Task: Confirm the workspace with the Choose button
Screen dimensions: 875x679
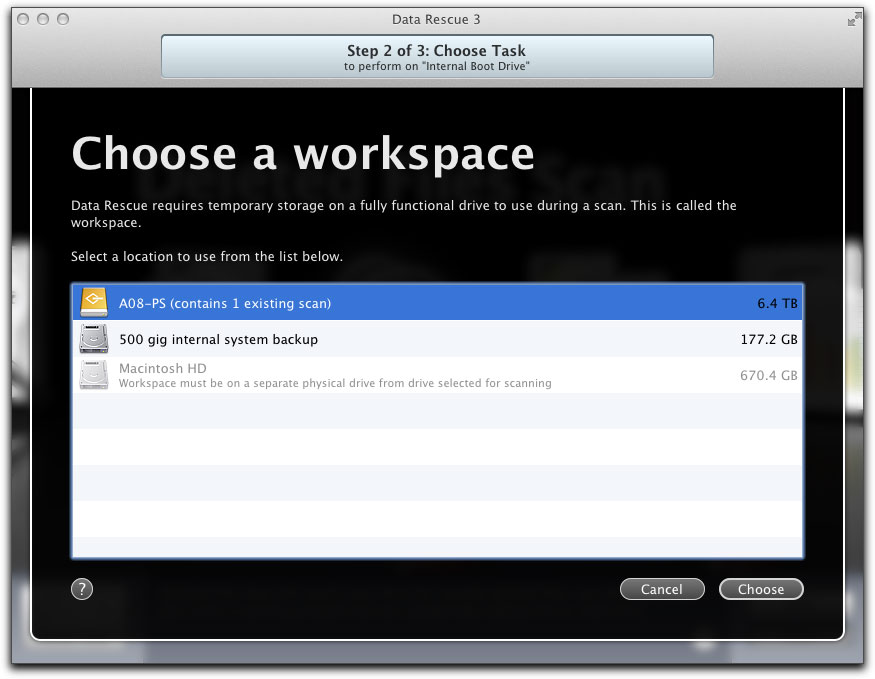Action: coord(760,589)
